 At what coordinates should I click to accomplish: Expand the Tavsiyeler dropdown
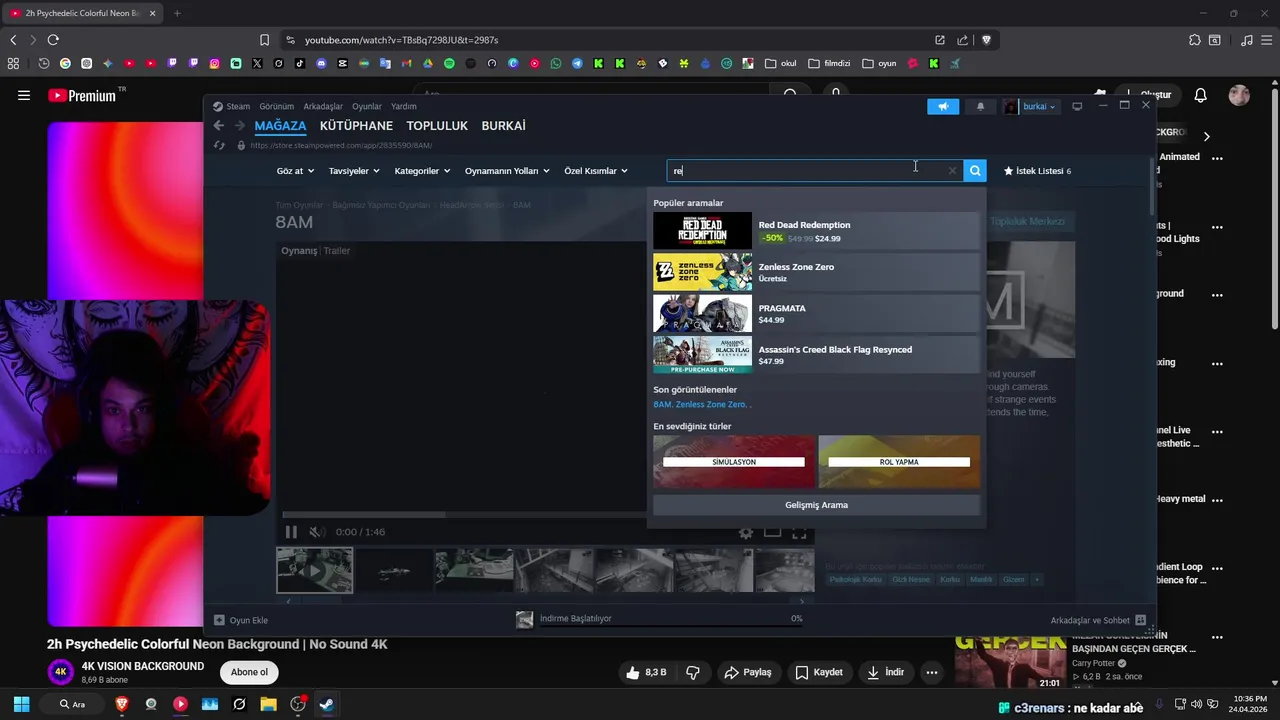(x=354, y=171)
